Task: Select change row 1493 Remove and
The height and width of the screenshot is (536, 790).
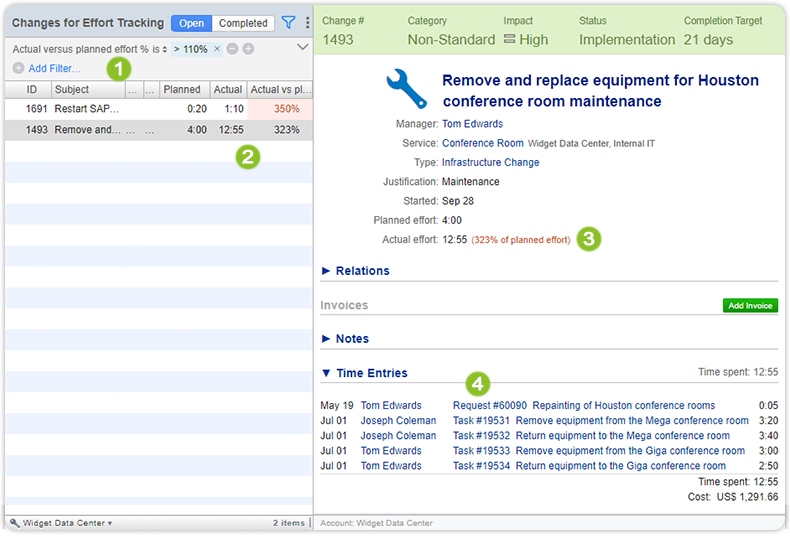Action: tap(159, 130)
